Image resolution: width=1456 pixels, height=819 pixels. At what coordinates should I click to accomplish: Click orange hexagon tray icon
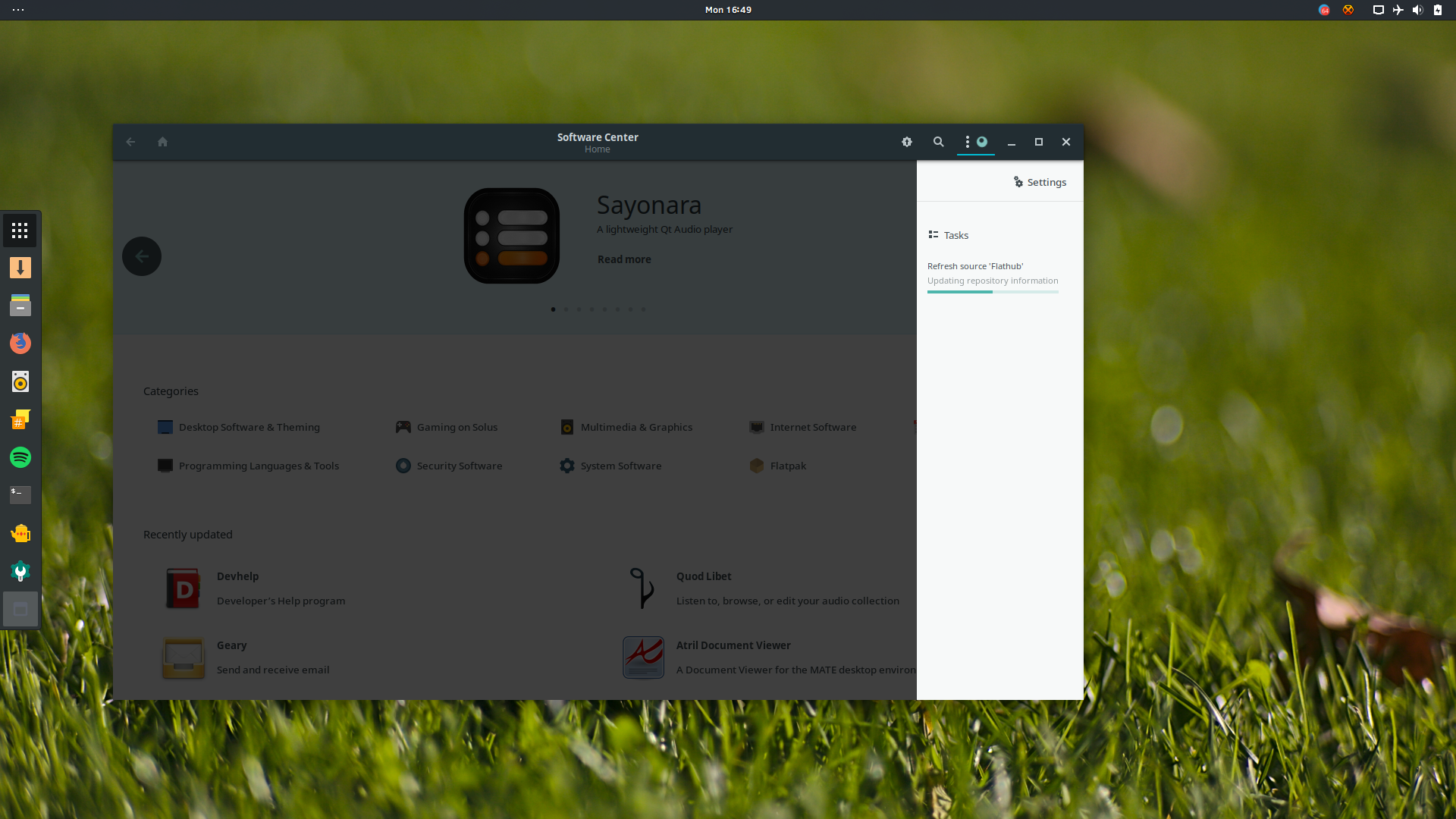[1348, 10]
